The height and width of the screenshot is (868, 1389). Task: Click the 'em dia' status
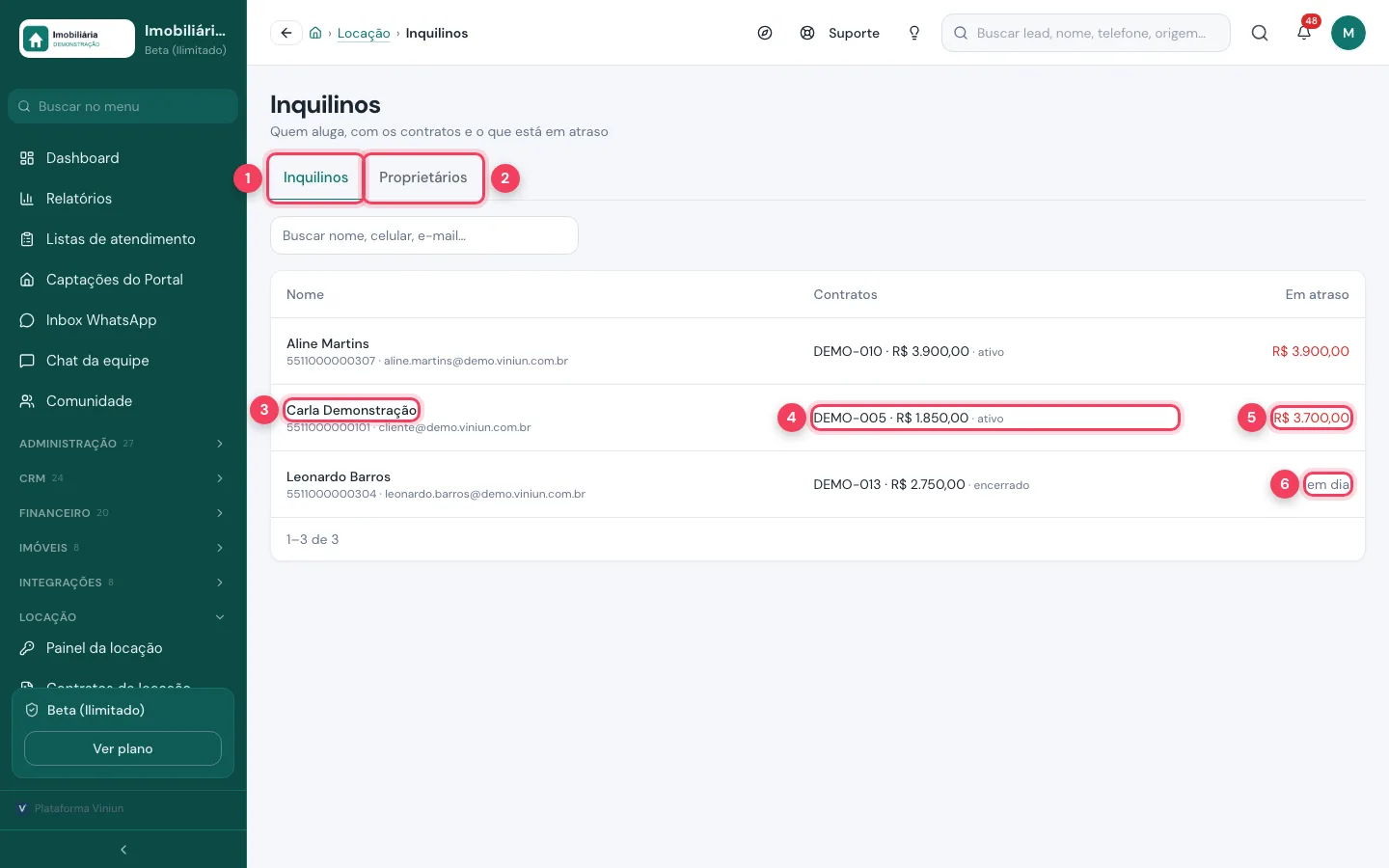tap(1328, 484)
